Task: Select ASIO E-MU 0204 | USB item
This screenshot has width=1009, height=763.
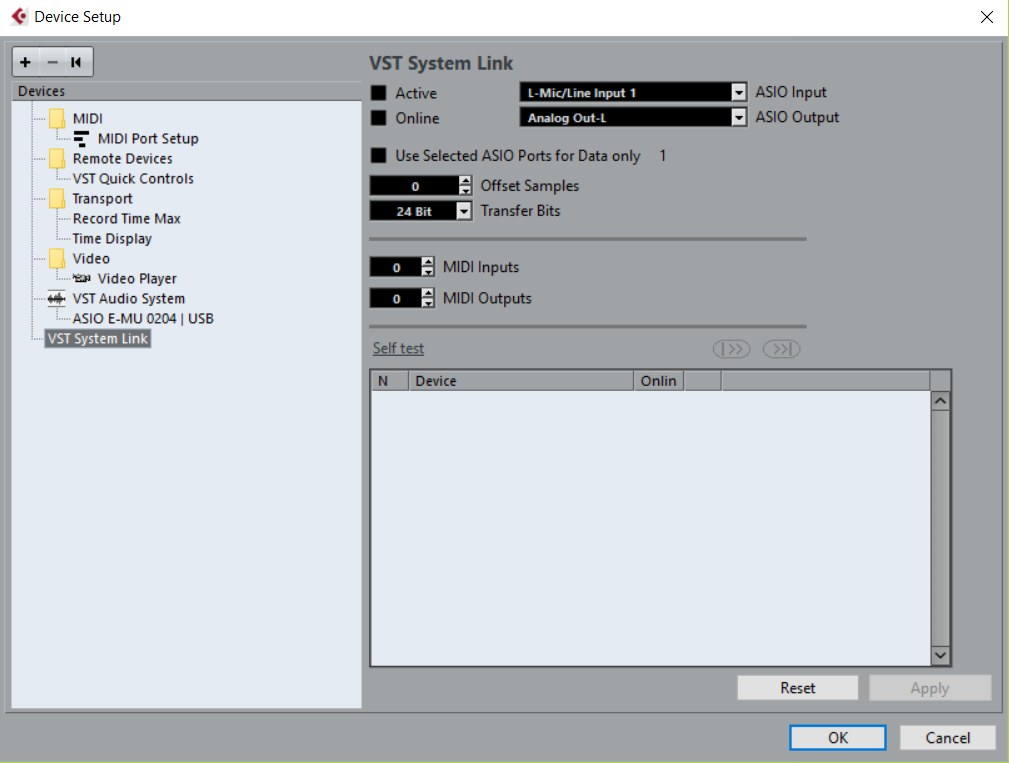Action: pos(143,318)
